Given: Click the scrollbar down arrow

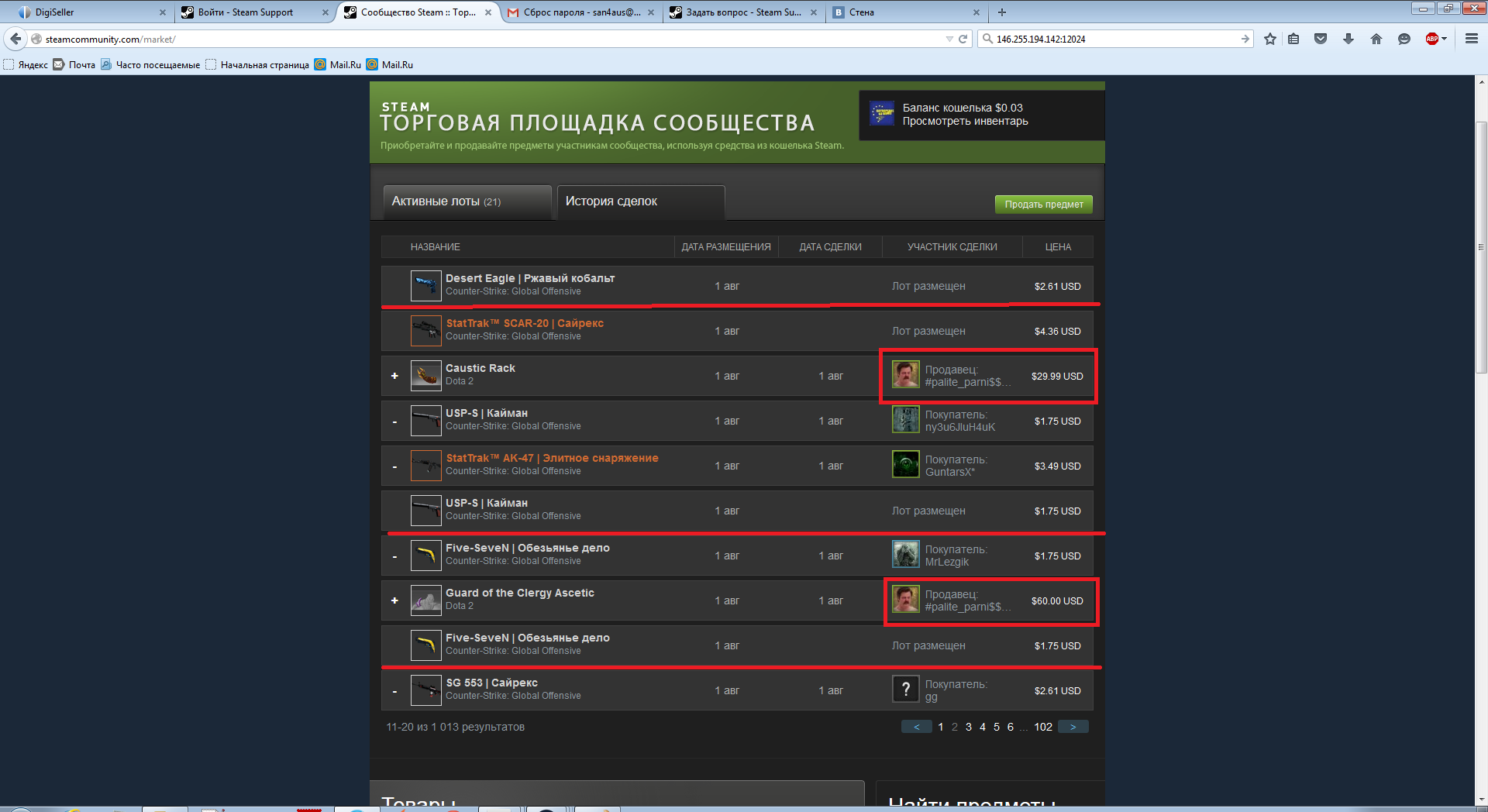Looking at the screenshot, I should click(1481, 799).
